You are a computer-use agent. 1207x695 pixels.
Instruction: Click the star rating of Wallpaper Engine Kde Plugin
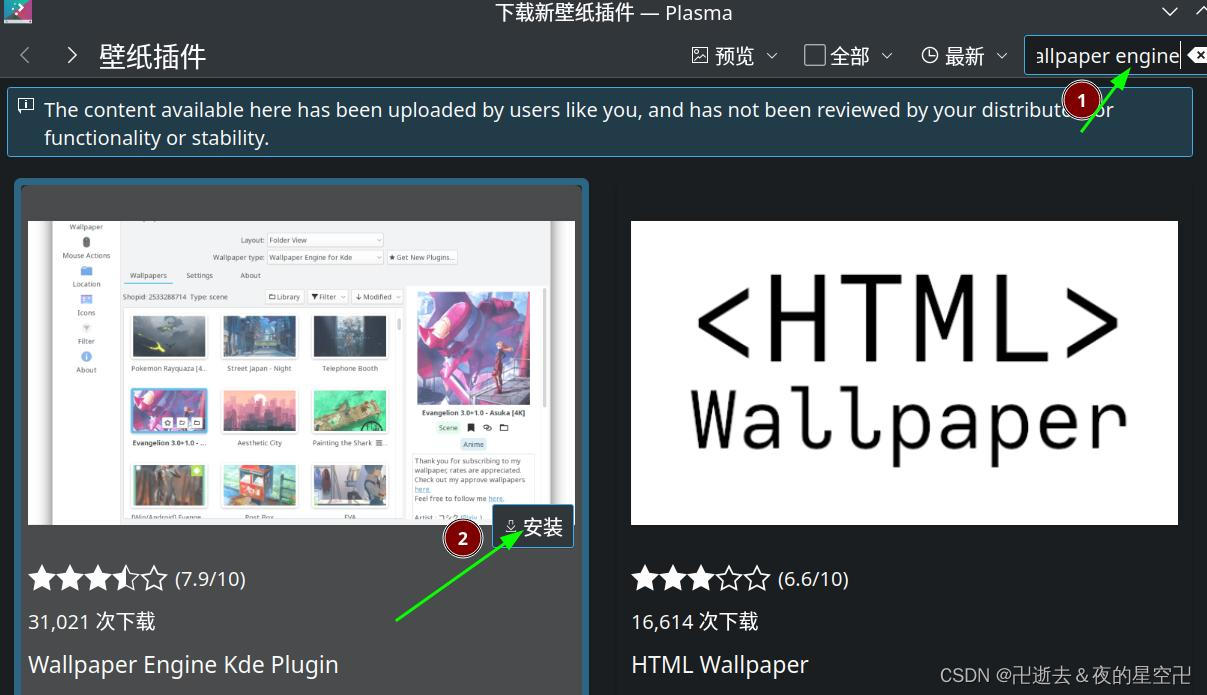(x=98, y=578)
